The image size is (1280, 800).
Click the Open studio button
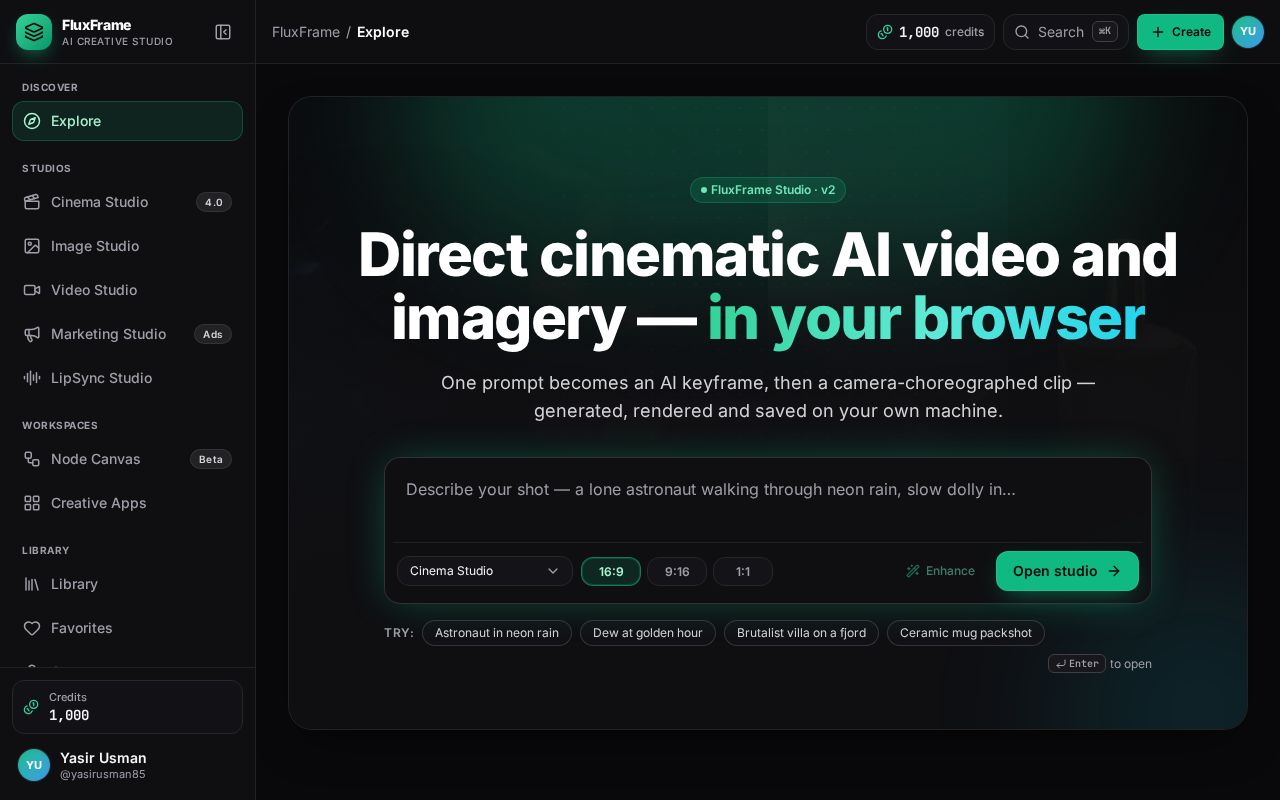coord(1067,571)
